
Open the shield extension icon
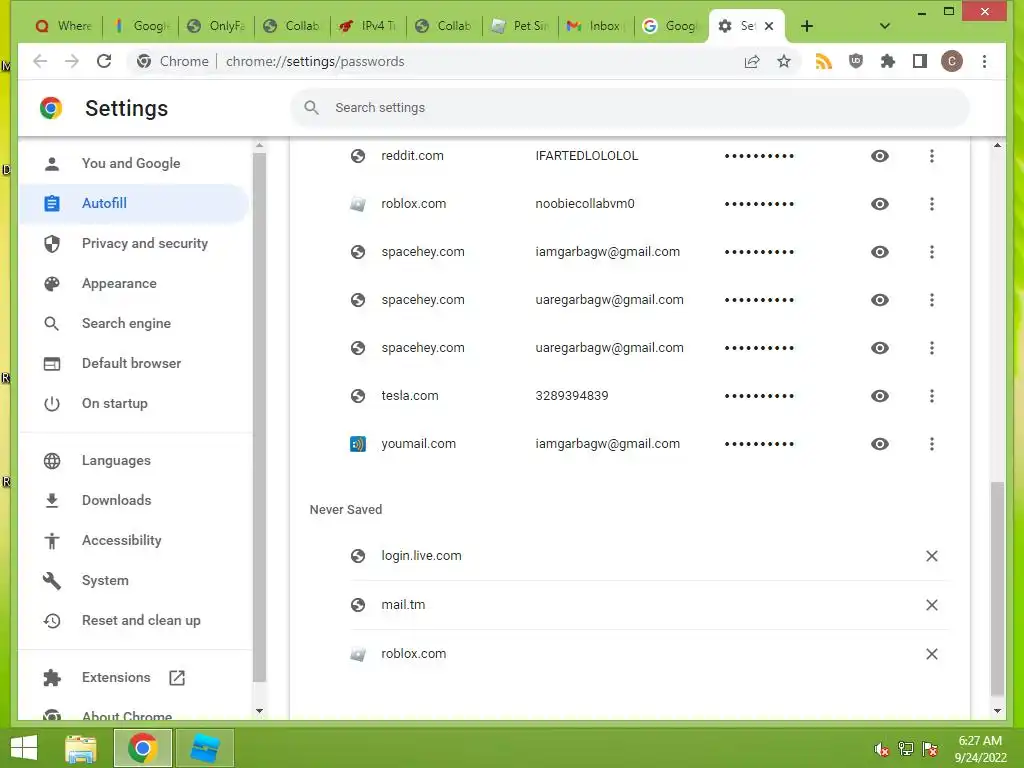point(856,61)
